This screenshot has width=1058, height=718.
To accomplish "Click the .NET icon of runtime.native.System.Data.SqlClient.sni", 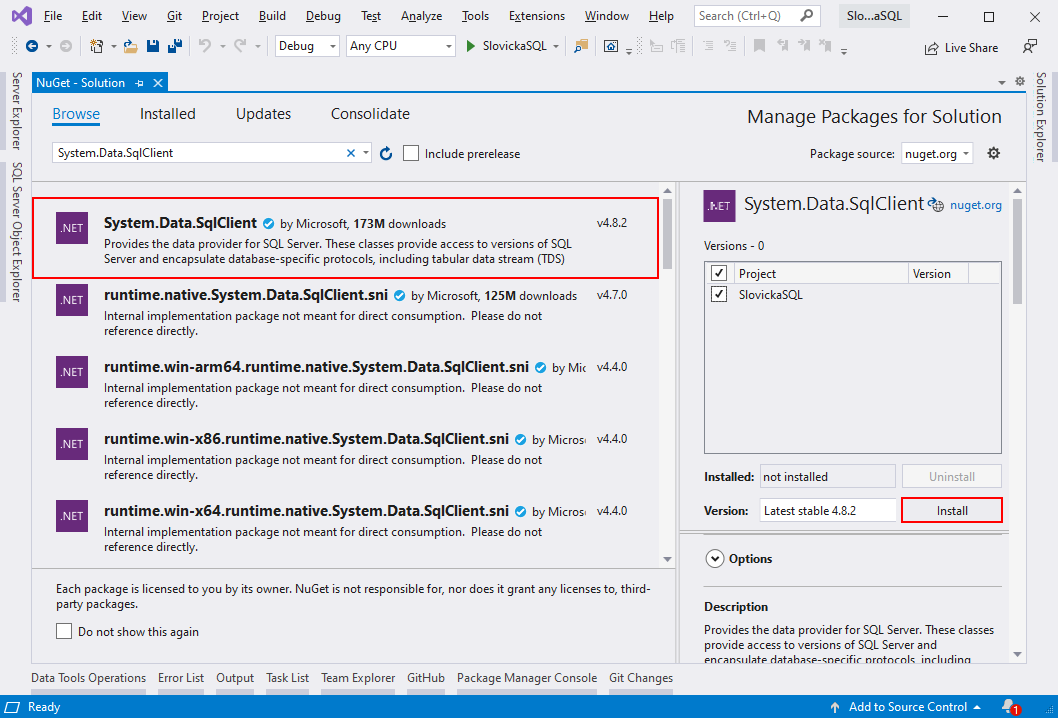I will coord(72,300).
